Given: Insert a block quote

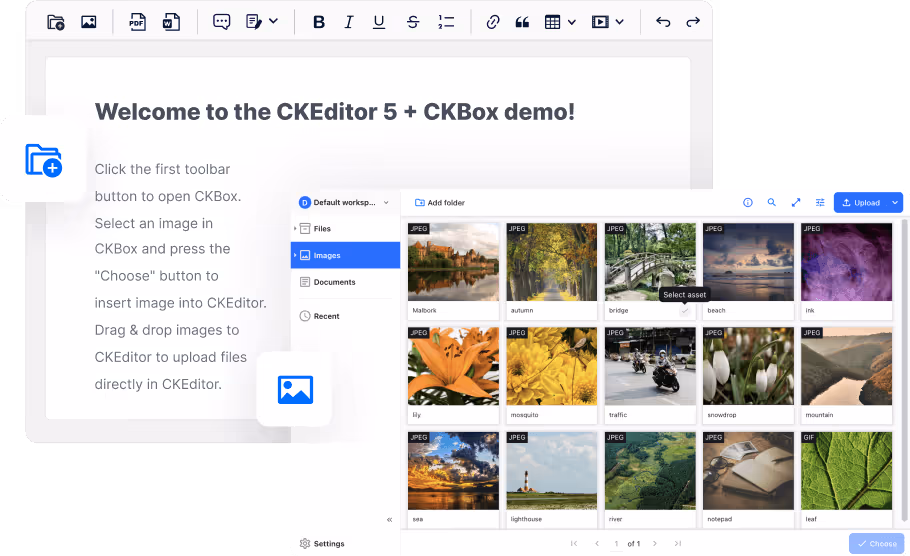Looking at the screenshot, I should click(x=522, y=22).
